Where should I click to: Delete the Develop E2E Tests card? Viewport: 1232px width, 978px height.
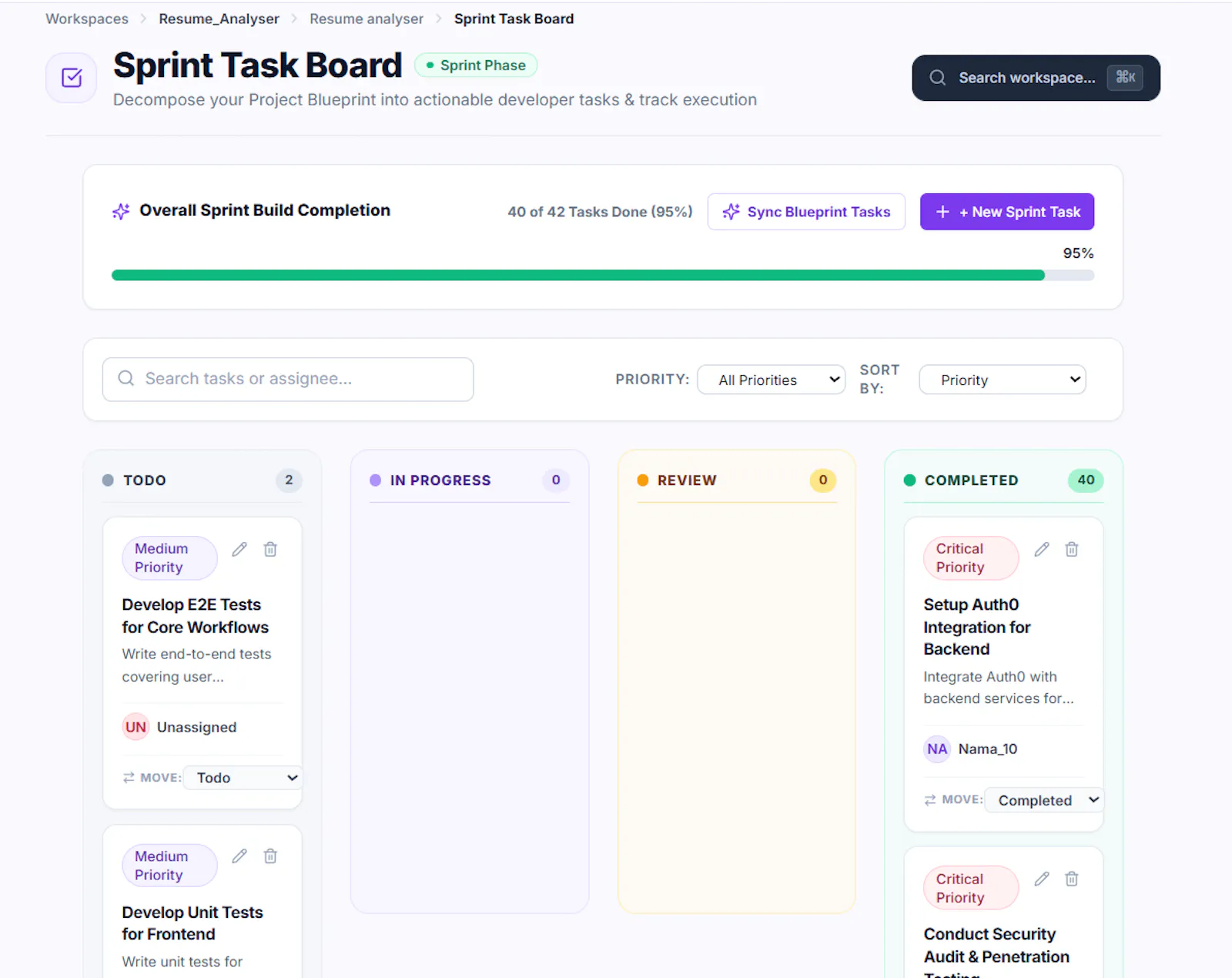click(270, 549)
